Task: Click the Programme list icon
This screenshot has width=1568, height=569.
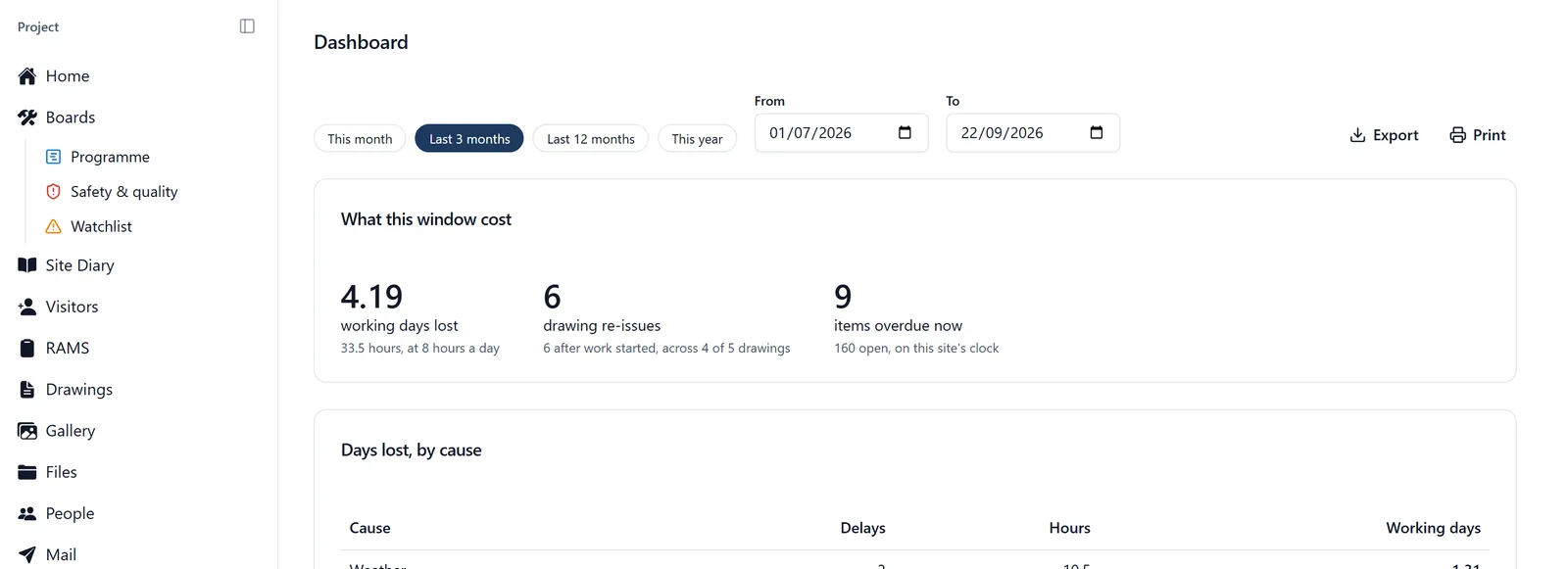Action: [x=54, y=157]
